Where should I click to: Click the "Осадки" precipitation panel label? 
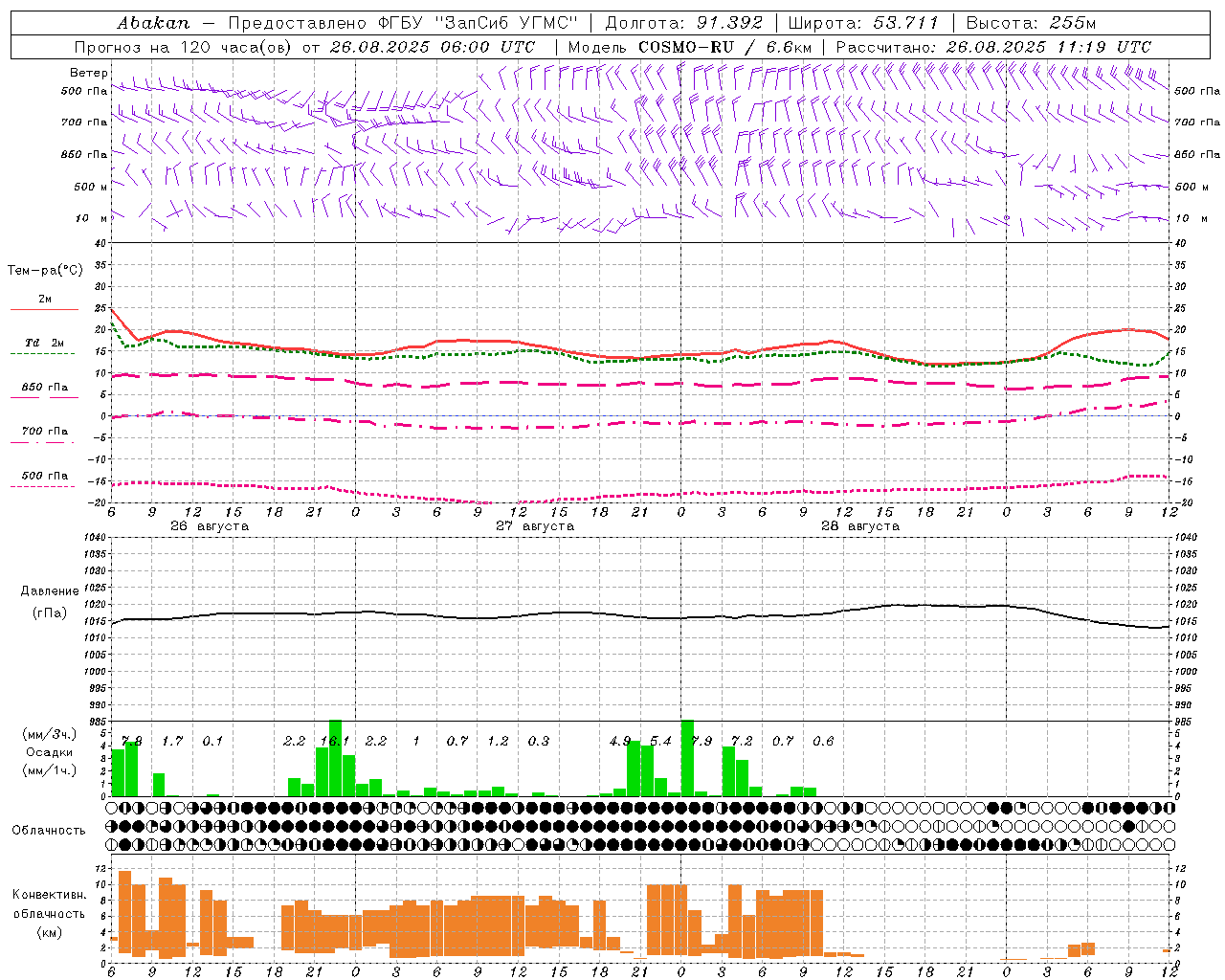[x=50, y=752]
